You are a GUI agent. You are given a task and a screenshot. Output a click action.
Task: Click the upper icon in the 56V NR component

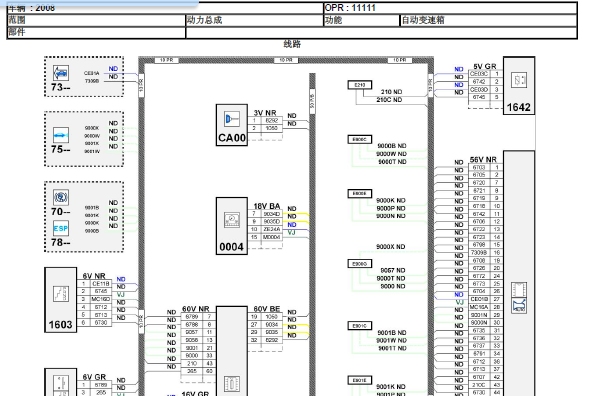point(519,290)
